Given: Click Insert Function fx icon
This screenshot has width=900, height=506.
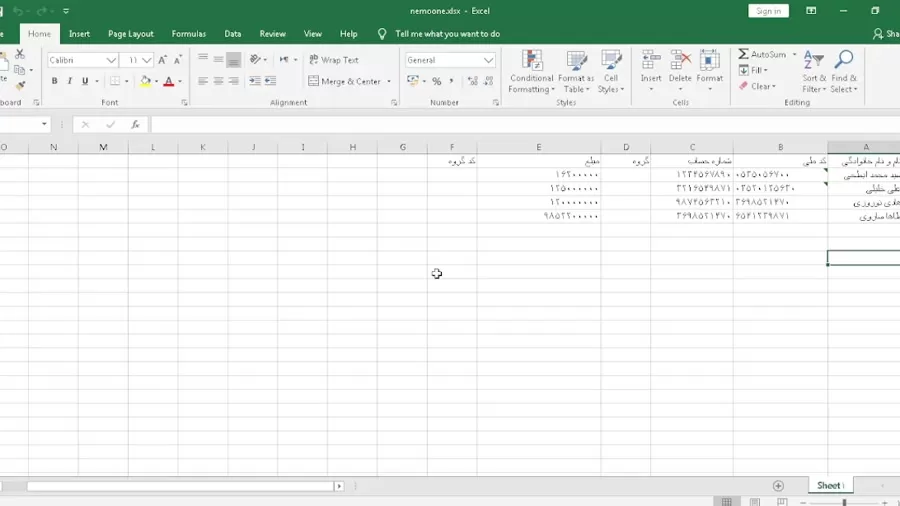Looking at the screenshot, I should [135, 124].
